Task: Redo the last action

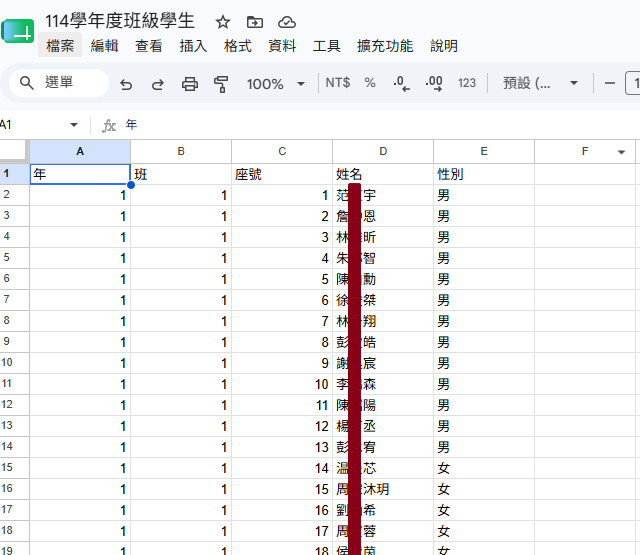Action: point(158,84)
